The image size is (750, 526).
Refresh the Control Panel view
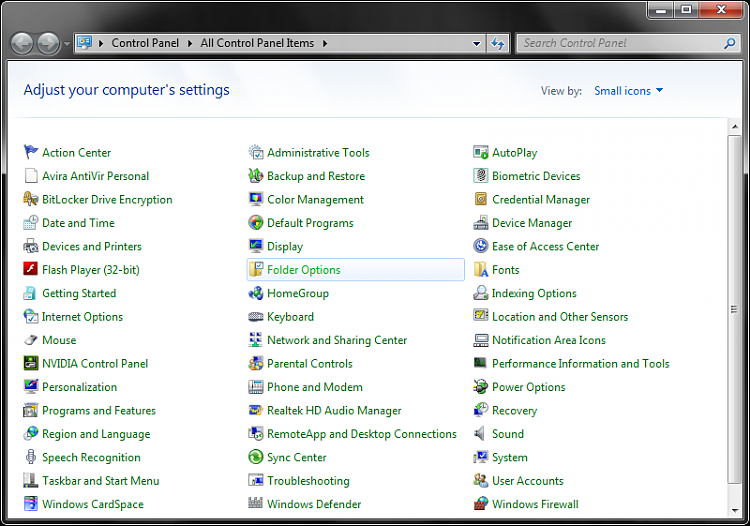pos(498,44)
